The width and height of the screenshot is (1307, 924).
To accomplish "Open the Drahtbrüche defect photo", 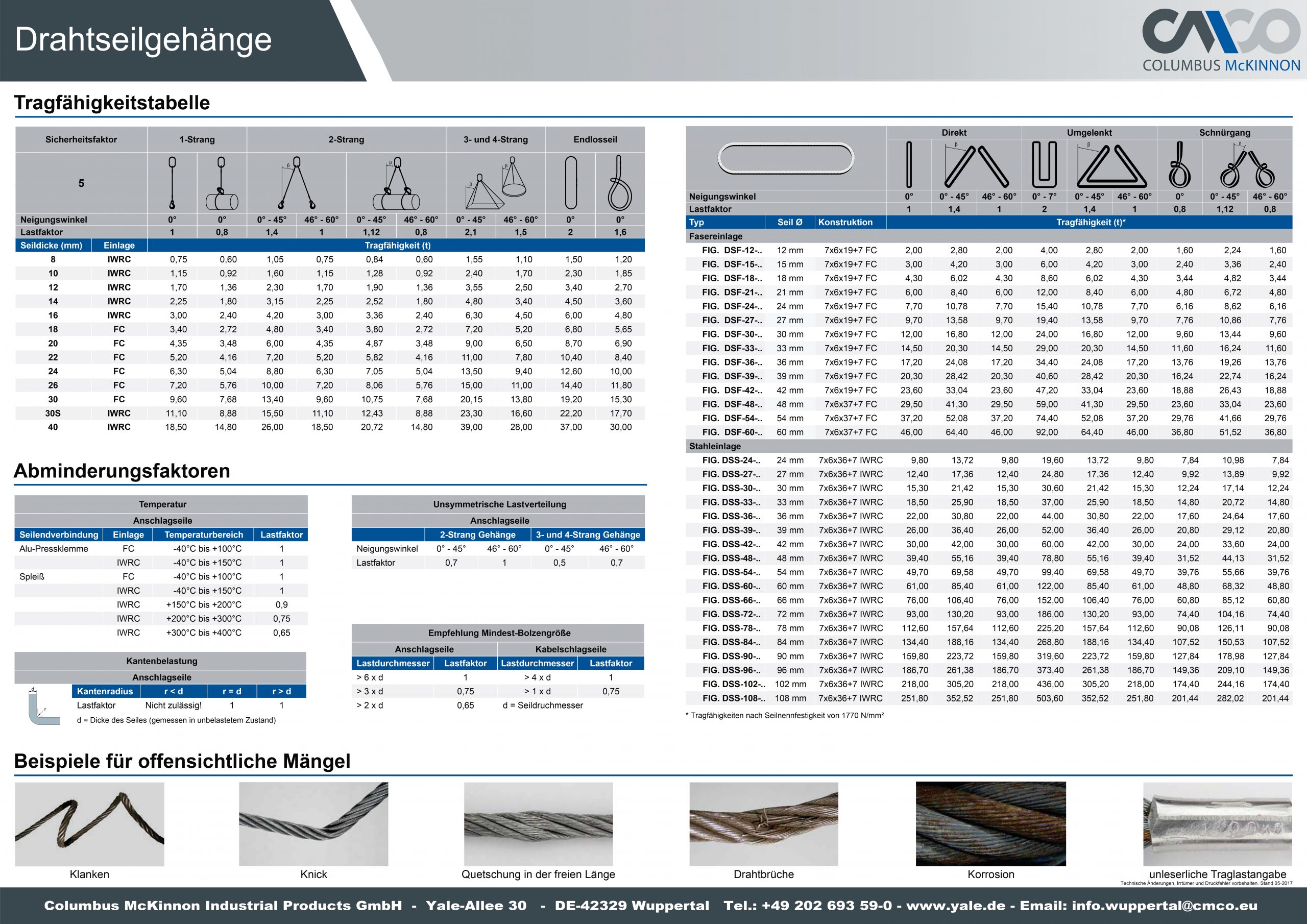I will (x=764, y=824).
